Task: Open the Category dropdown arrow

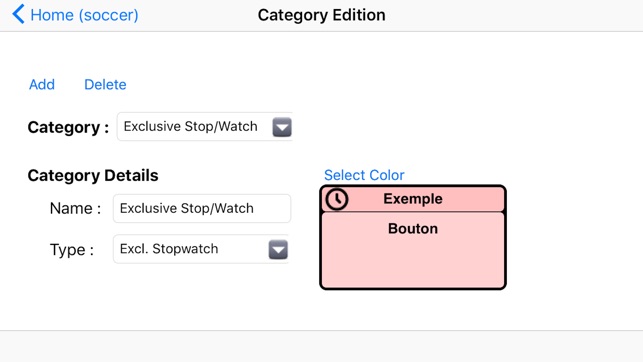Action: pos(282,127)
